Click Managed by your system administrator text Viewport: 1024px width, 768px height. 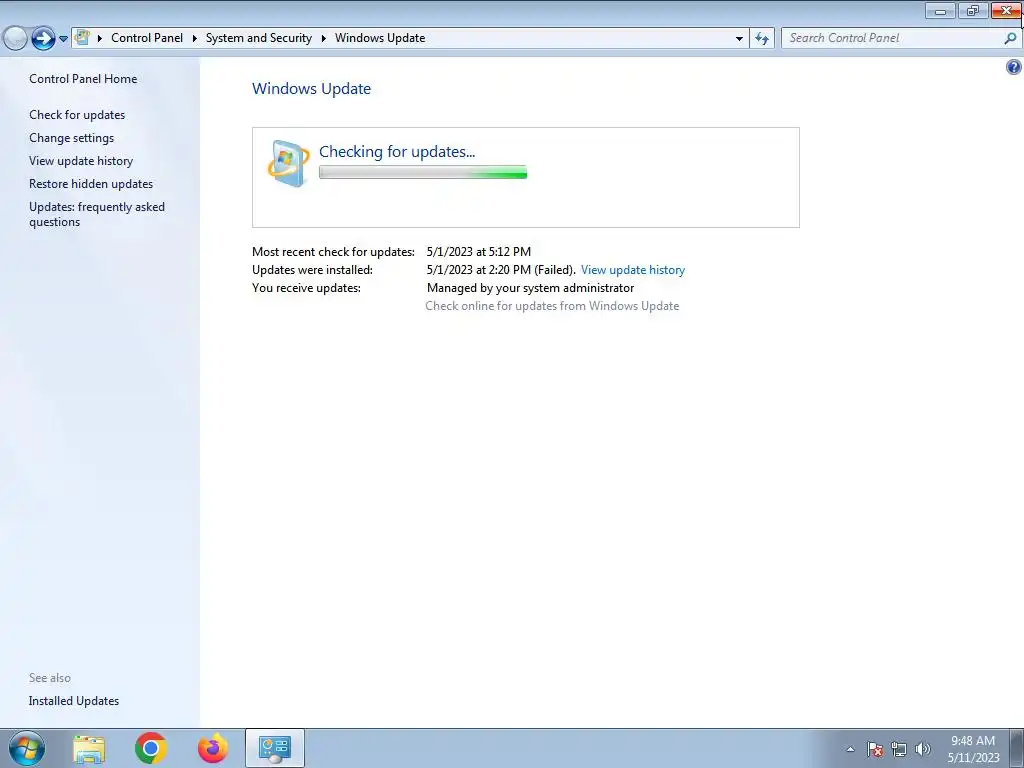pos(530,288)
